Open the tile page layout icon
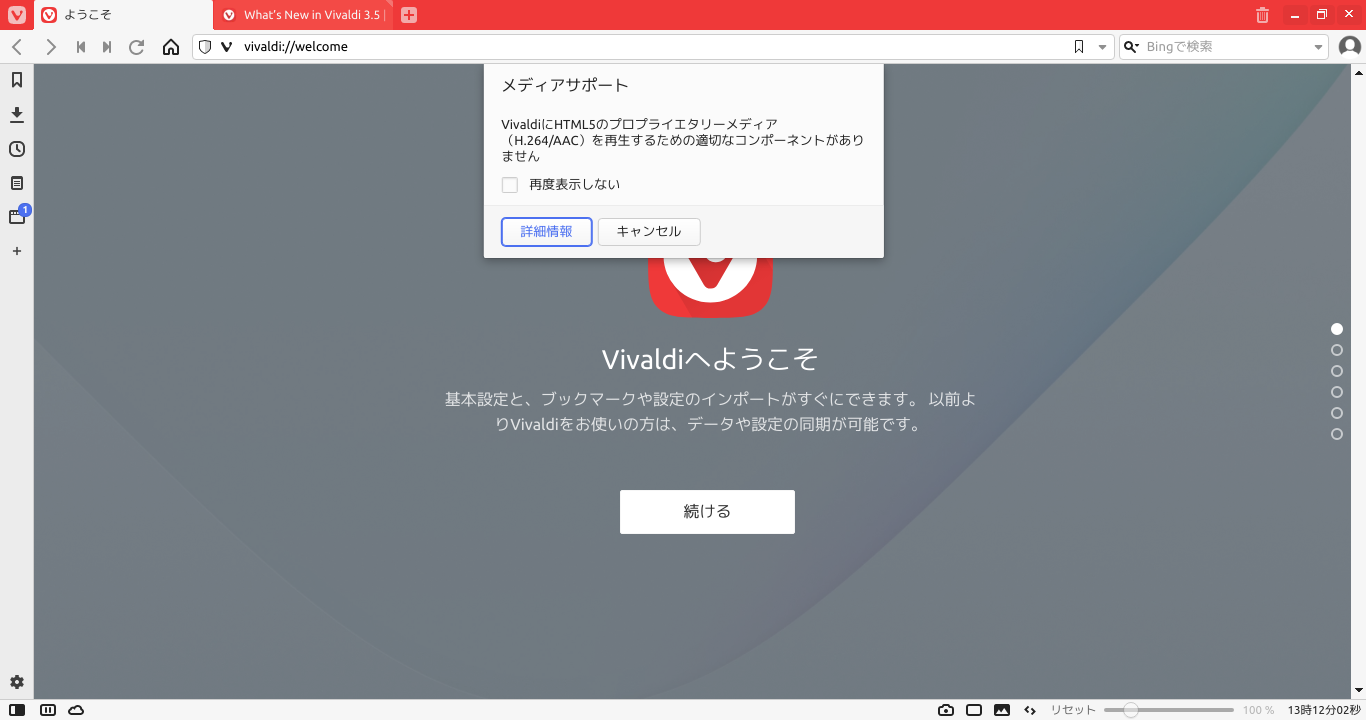This screenshot has height=720, width=1366. pyautogui.click(x=974, y=710)
